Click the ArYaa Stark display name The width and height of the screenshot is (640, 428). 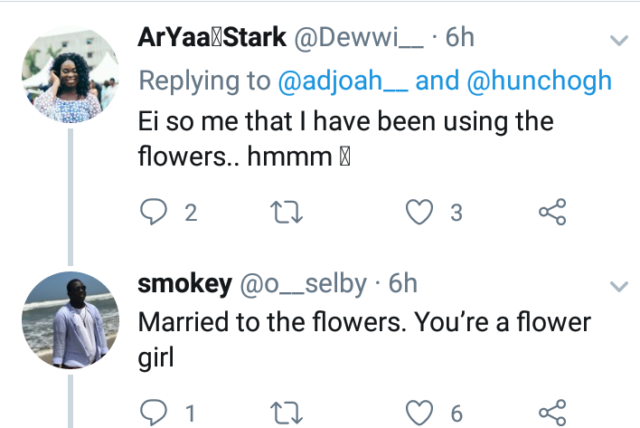(208, 39)
